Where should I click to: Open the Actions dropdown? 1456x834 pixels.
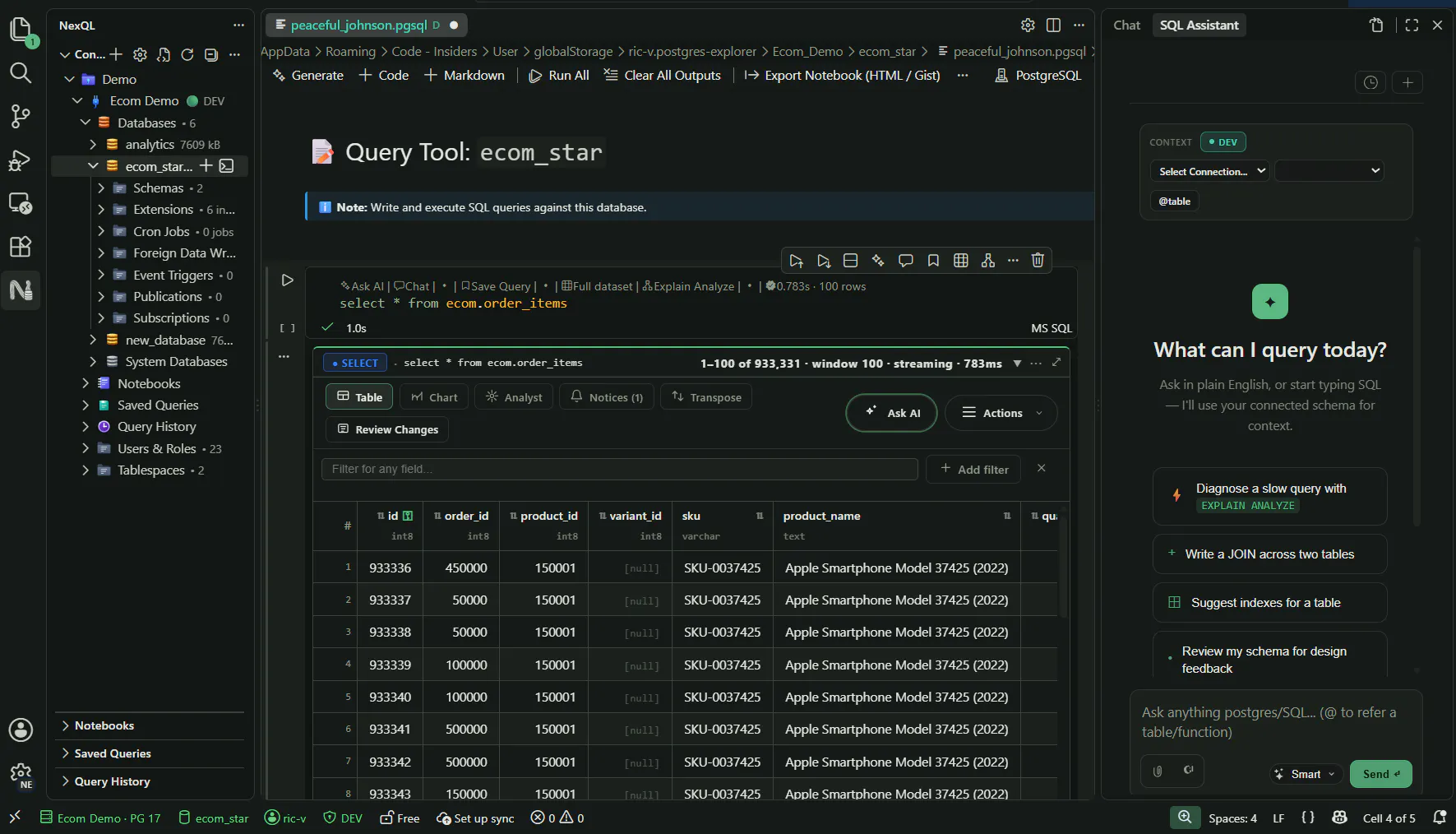point(1001,413)
